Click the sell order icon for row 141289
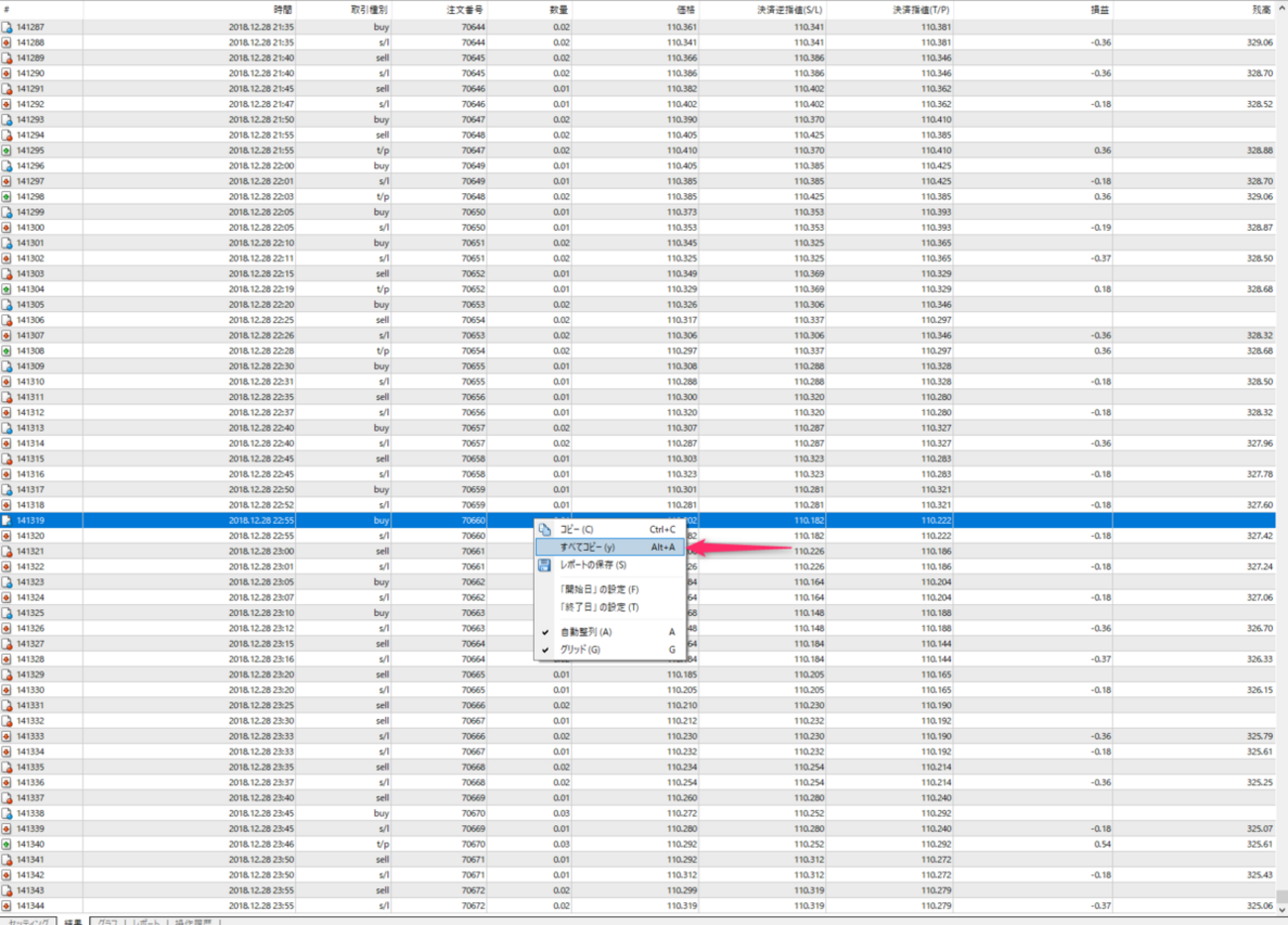 [7, 58]
